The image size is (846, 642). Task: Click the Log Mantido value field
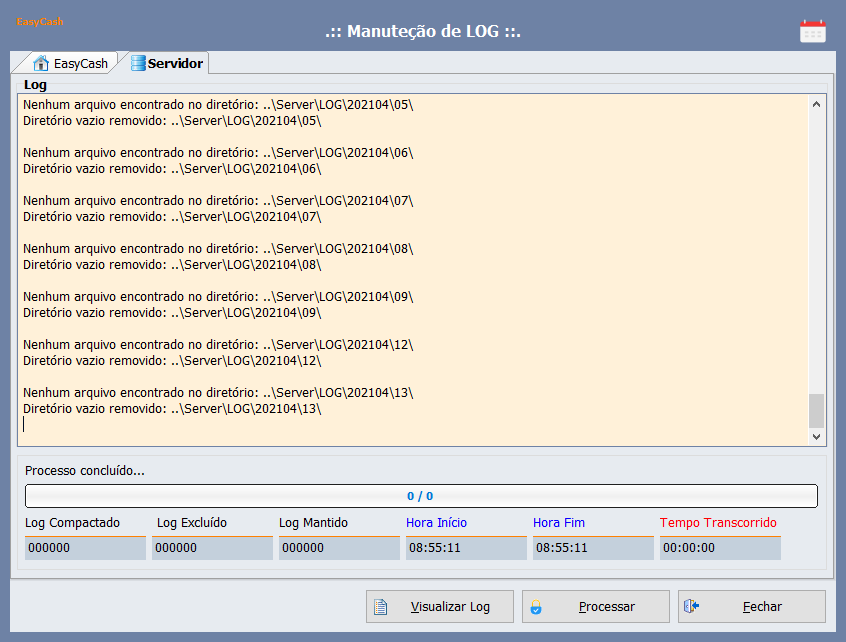[338, 548]
